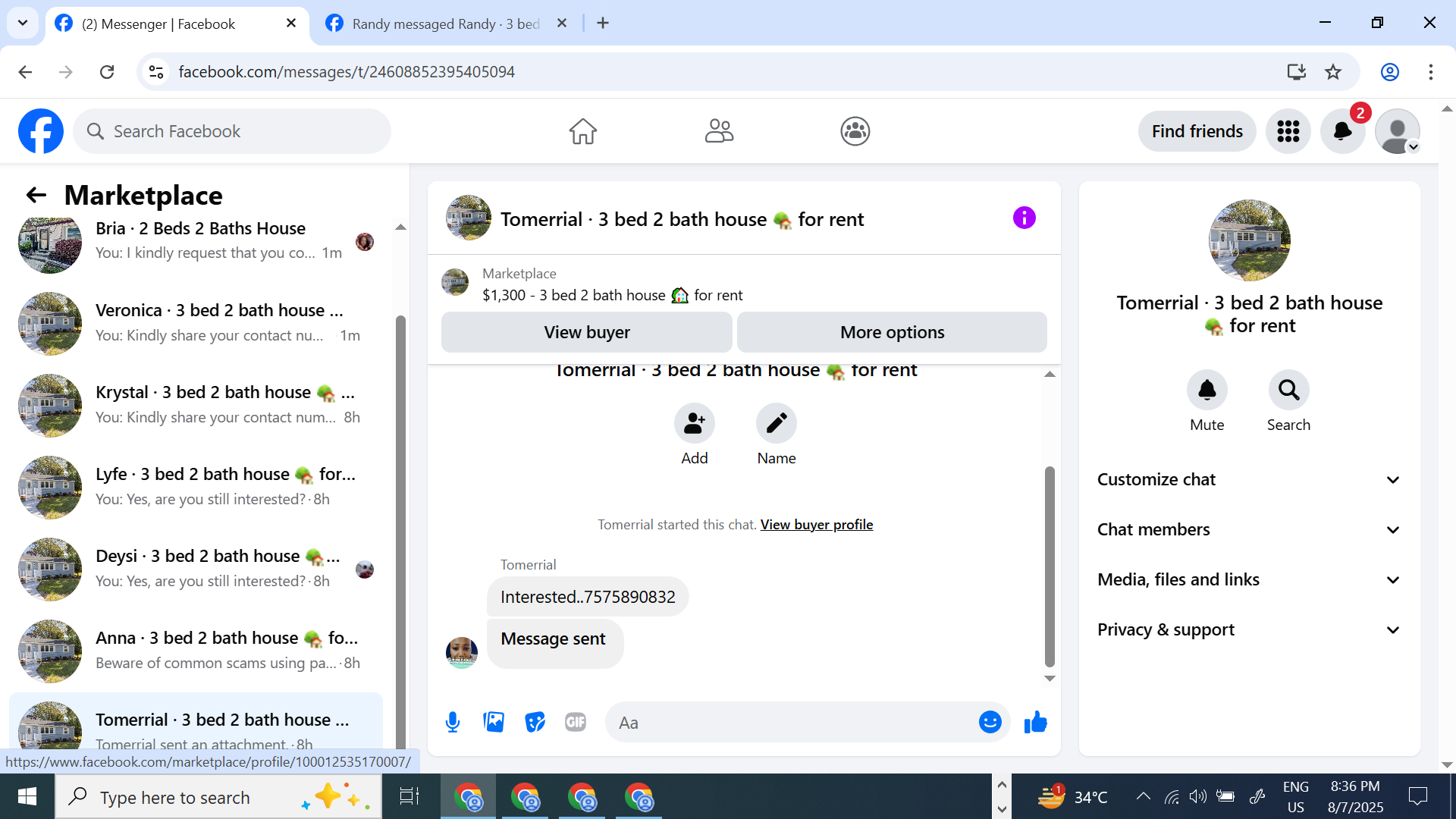The width and height of the screenshot is (1456, 819).
Task: Send a voice clip with microphone icon
Action: (x=453, y=723)
